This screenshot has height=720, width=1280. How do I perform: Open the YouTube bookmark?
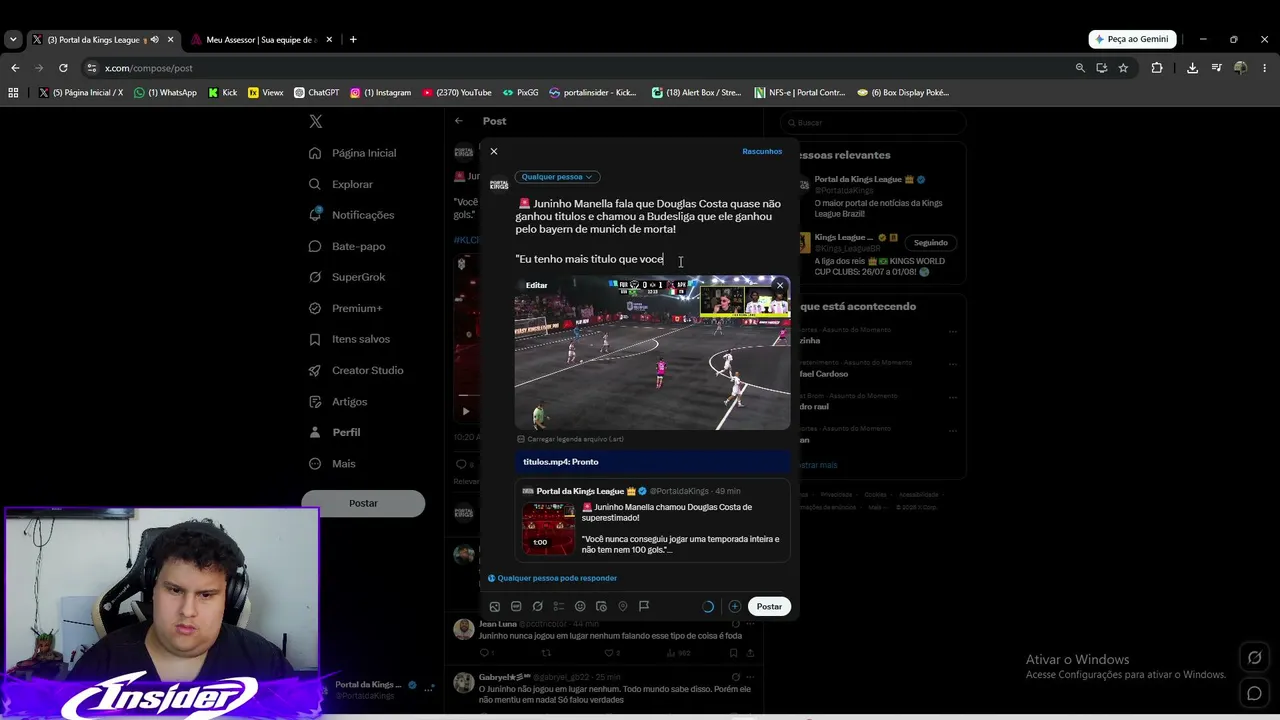[x=457, y=93]
